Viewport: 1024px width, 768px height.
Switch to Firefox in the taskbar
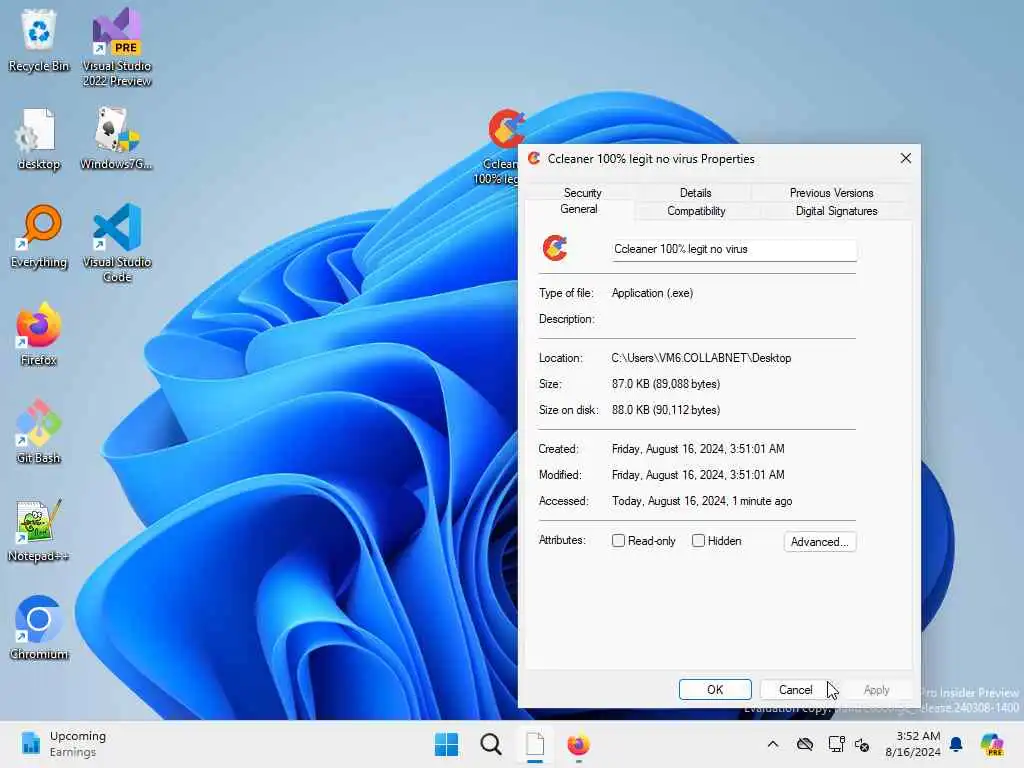(579, 744)
